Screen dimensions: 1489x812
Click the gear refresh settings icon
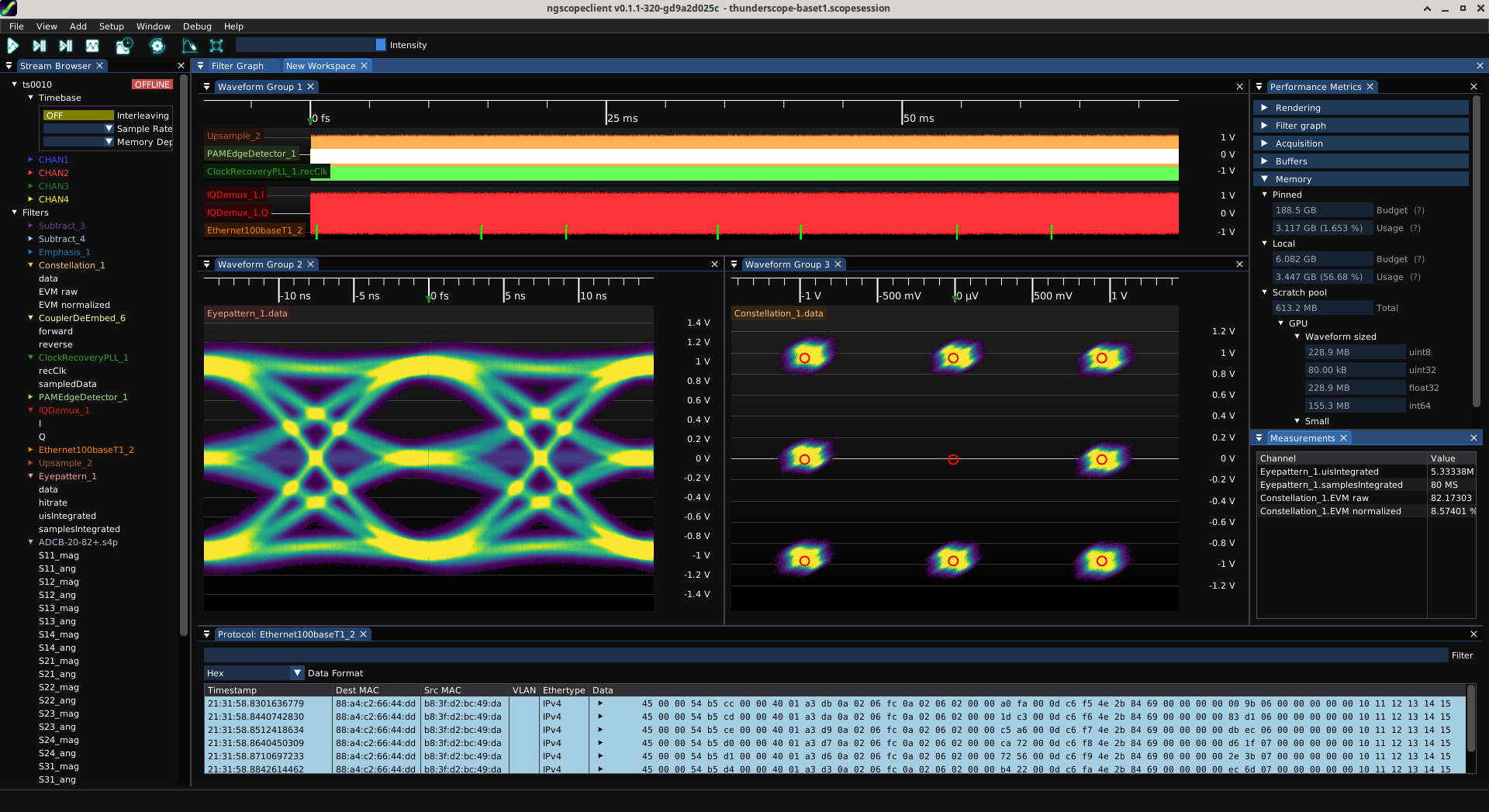click(x=157, y=46)
